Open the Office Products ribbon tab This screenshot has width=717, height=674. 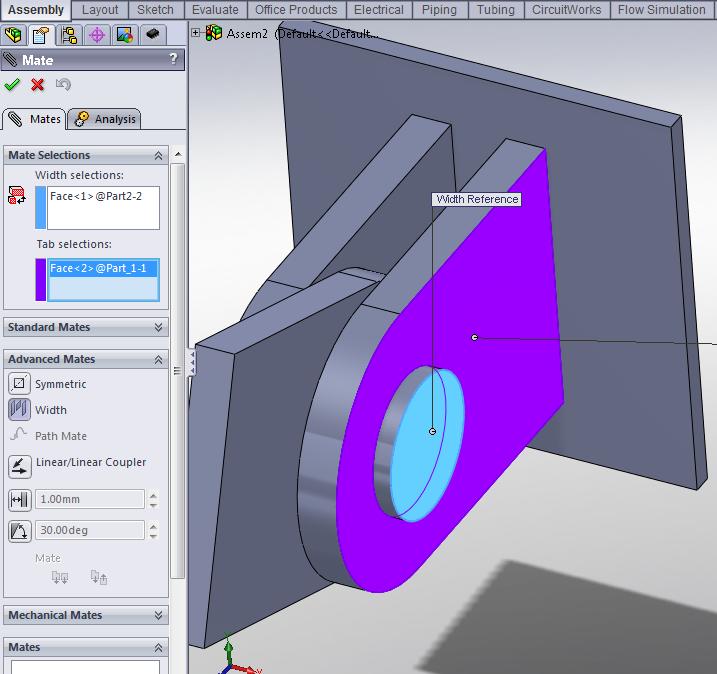[296, 10]
